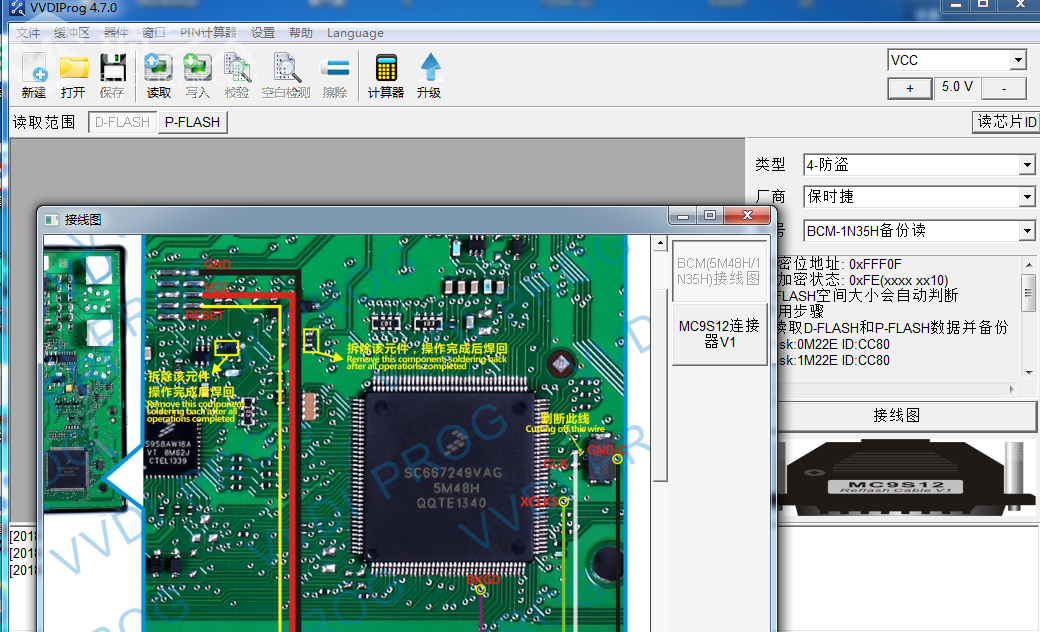Increase voltage with the plus button
This screenshot has width=1040, height=632.
[910, 88]
